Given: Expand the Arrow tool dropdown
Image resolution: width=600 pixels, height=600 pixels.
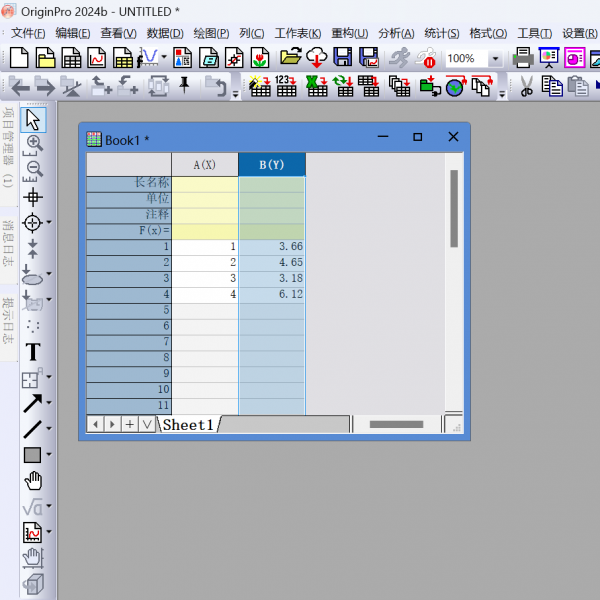Looking at the screenshot, I should click(x=49, y=402).
